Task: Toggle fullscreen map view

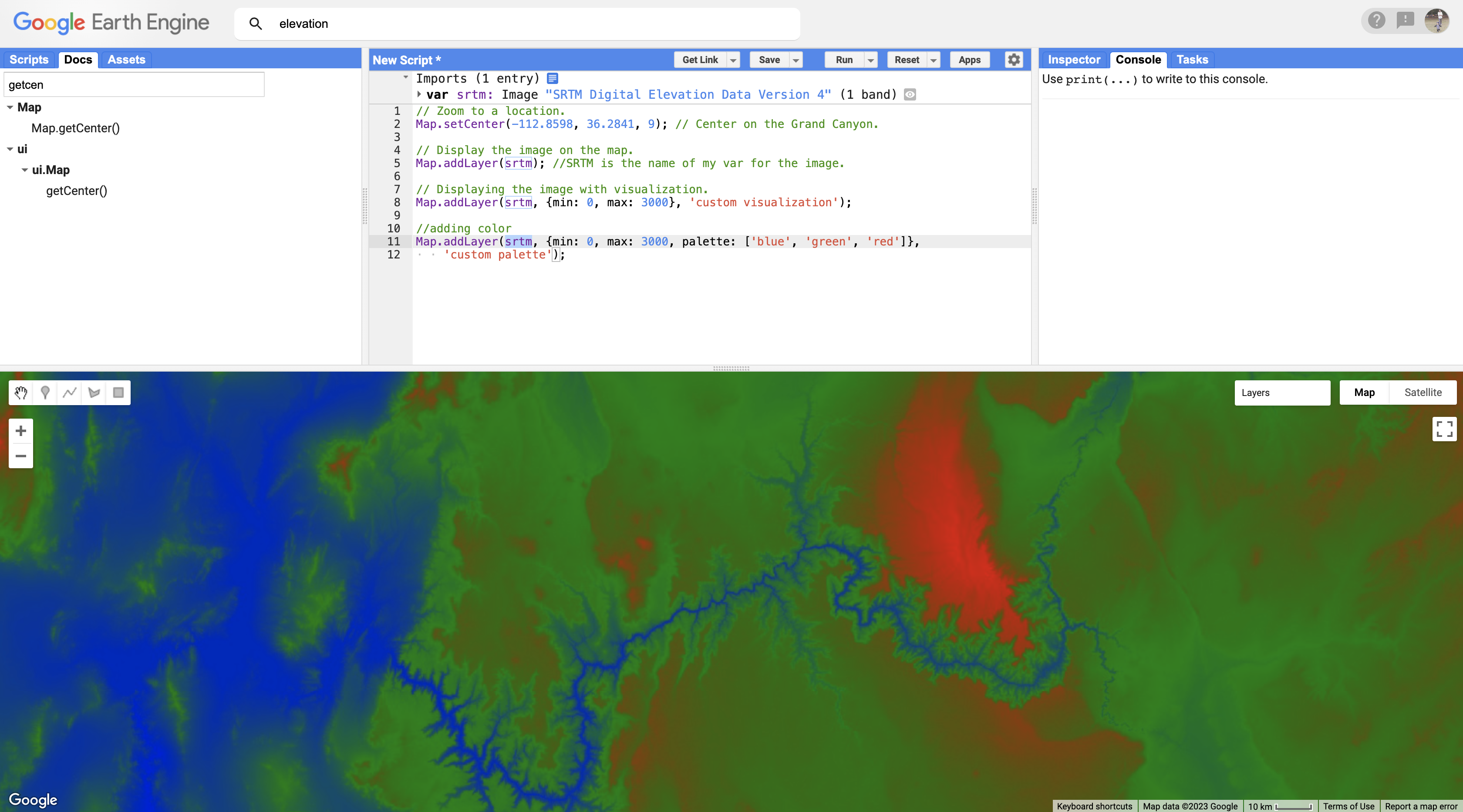Action: [1444, 429]
